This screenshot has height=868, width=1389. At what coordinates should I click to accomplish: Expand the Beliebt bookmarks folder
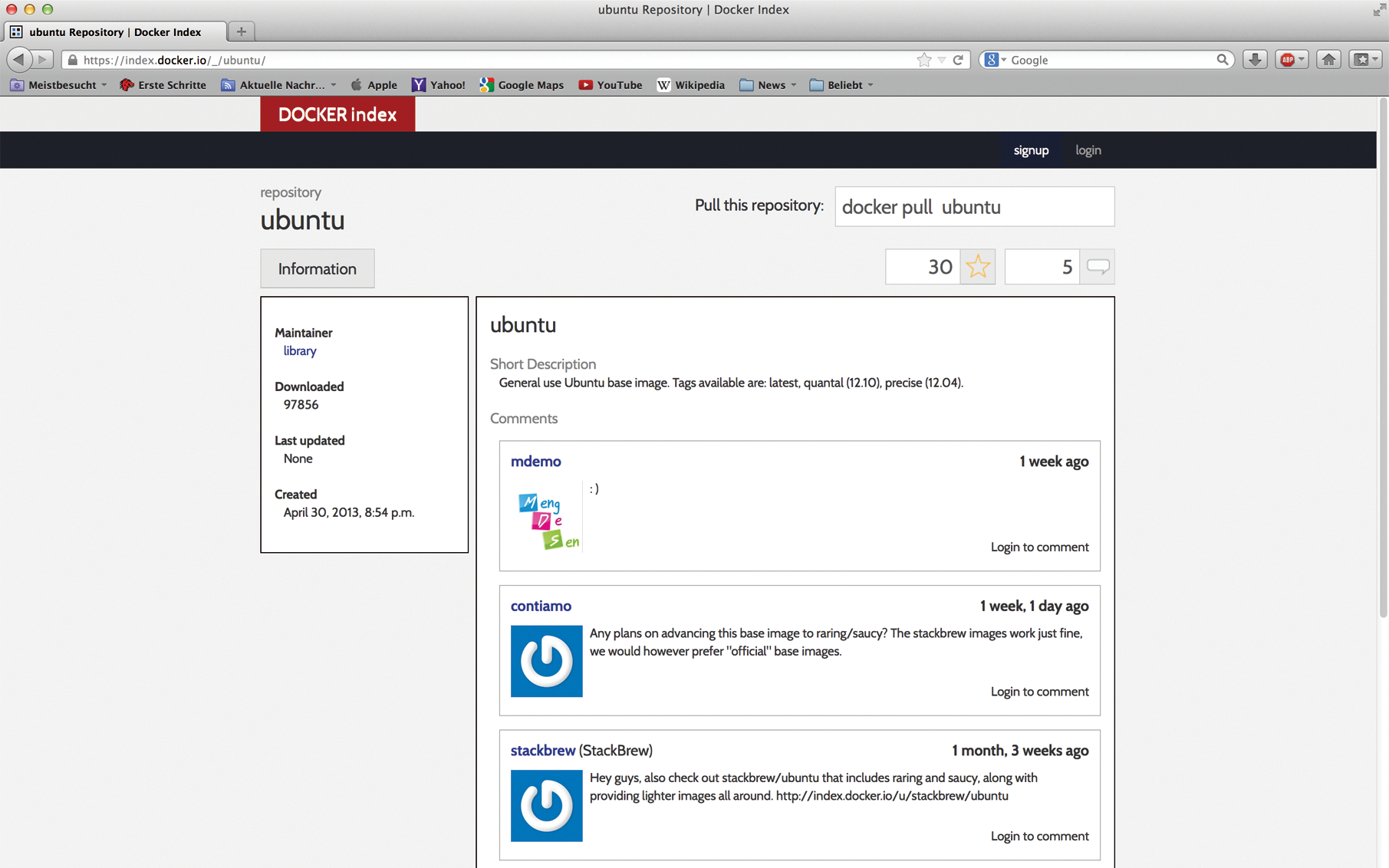tap(841, 85)
